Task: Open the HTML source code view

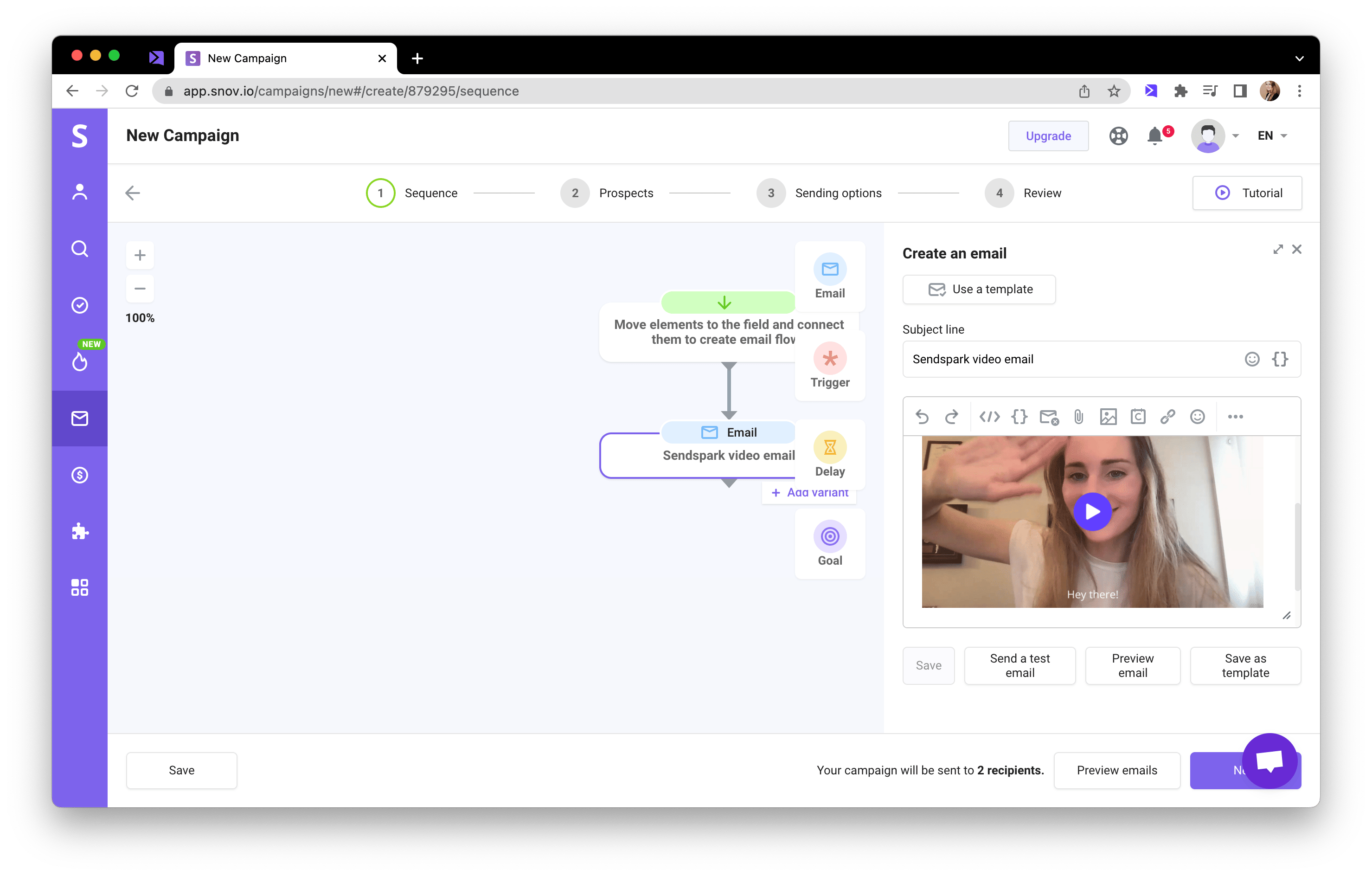Action: coord(990,417)
